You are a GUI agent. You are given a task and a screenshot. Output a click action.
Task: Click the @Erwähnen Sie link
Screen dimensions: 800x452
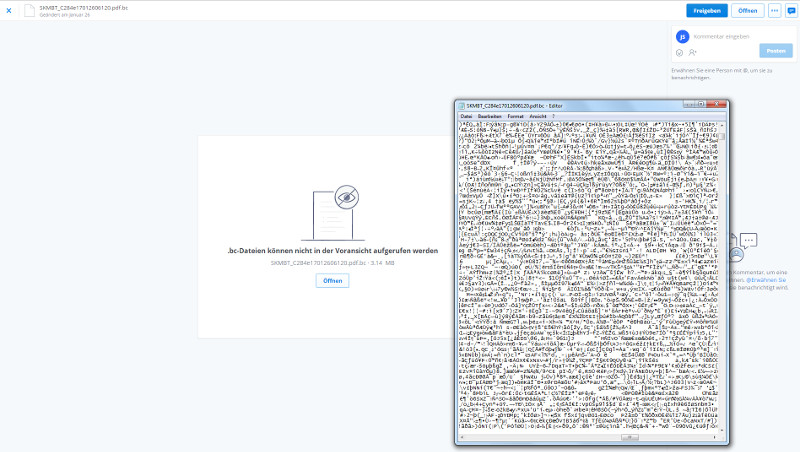[x=766, y=280]
